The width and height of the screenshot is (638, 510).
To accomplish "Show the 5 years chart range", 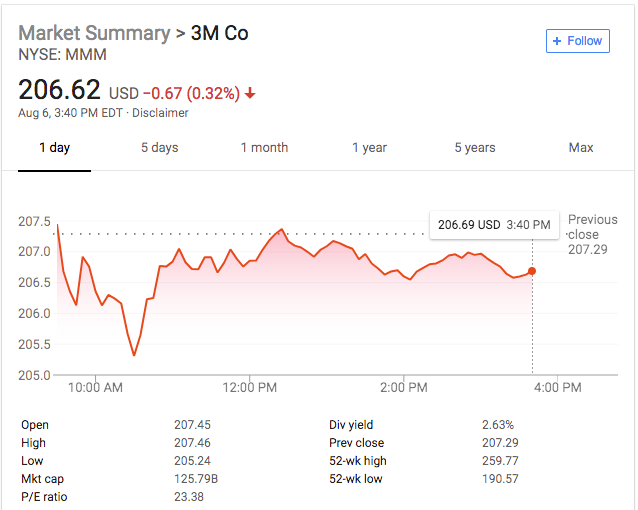I will (475, 147).
